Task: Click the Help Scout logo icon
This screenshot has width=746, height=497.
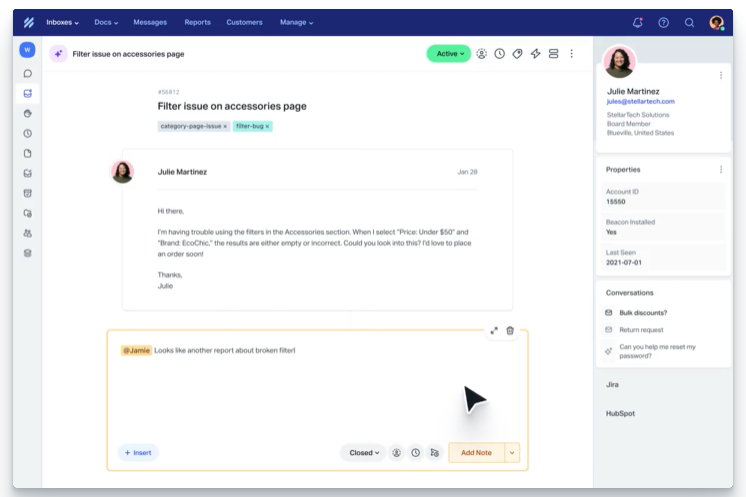Action: [x=29, y=22]
